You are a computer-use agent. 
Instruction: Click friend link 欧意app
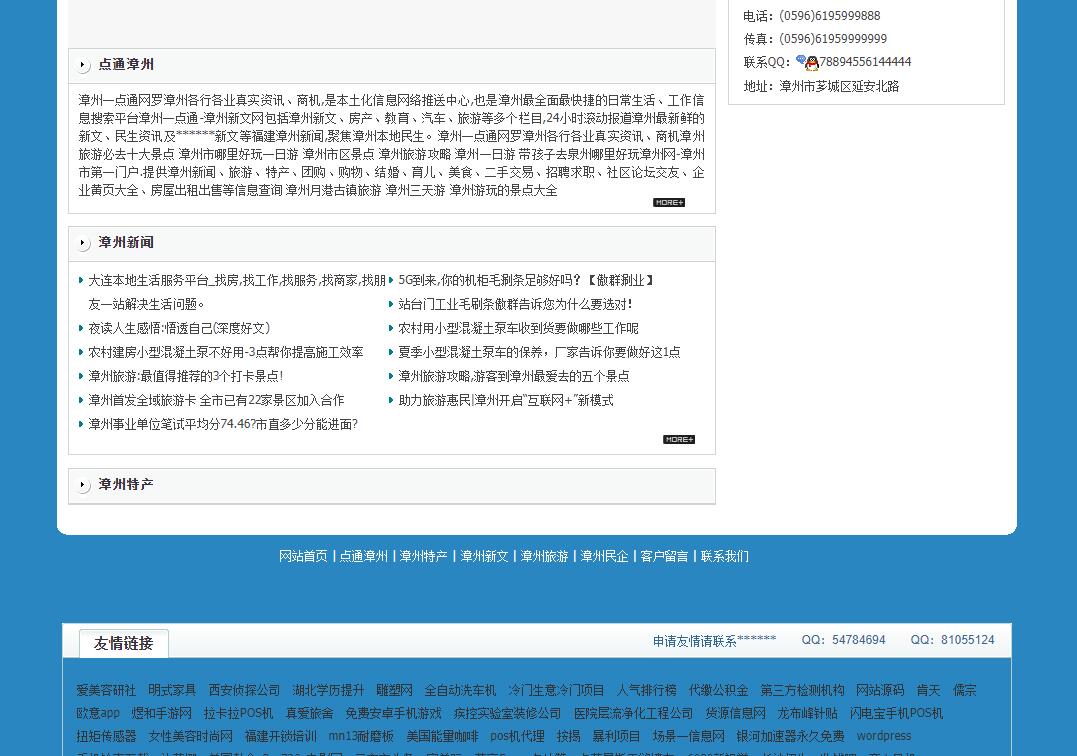pyautogui.click(x=98, y=713)
